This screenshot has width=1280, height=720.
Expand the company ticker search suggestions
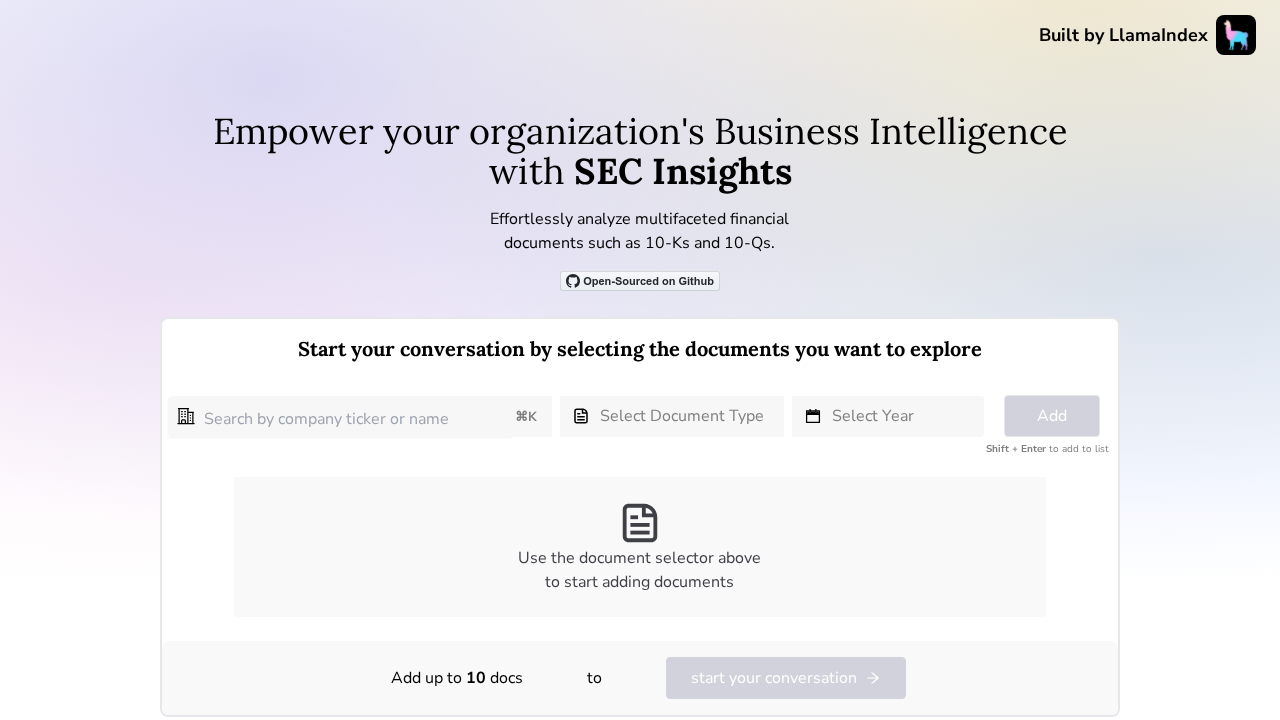[x=340, y=418]
